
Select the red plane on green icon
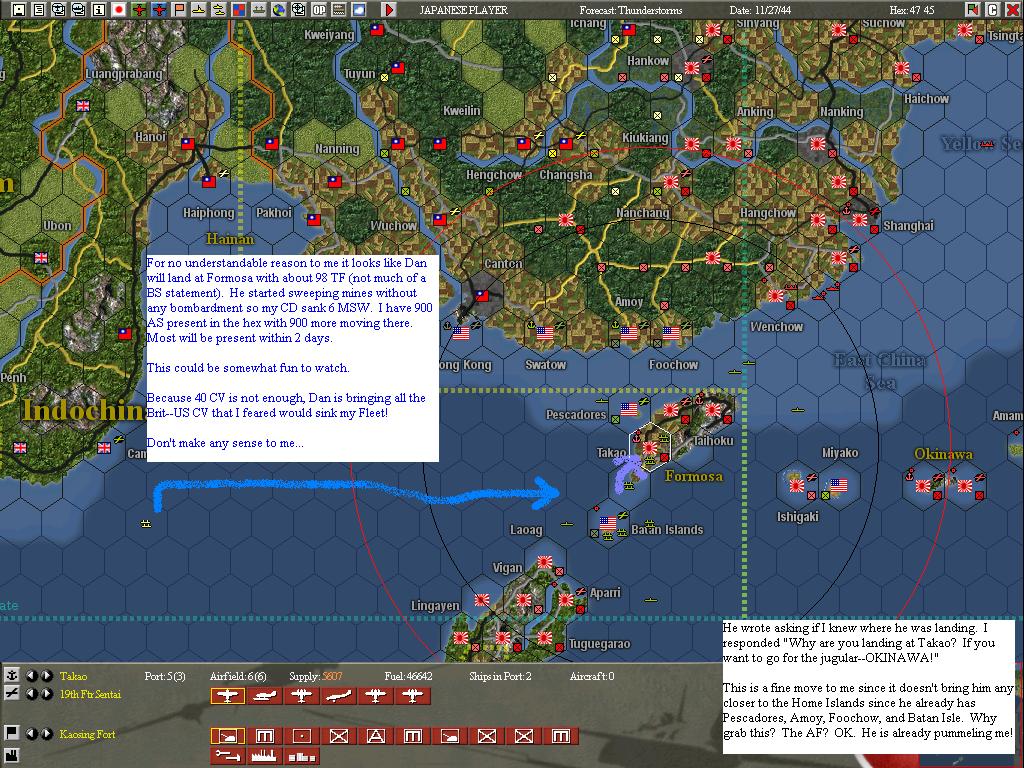pos(139,10)
